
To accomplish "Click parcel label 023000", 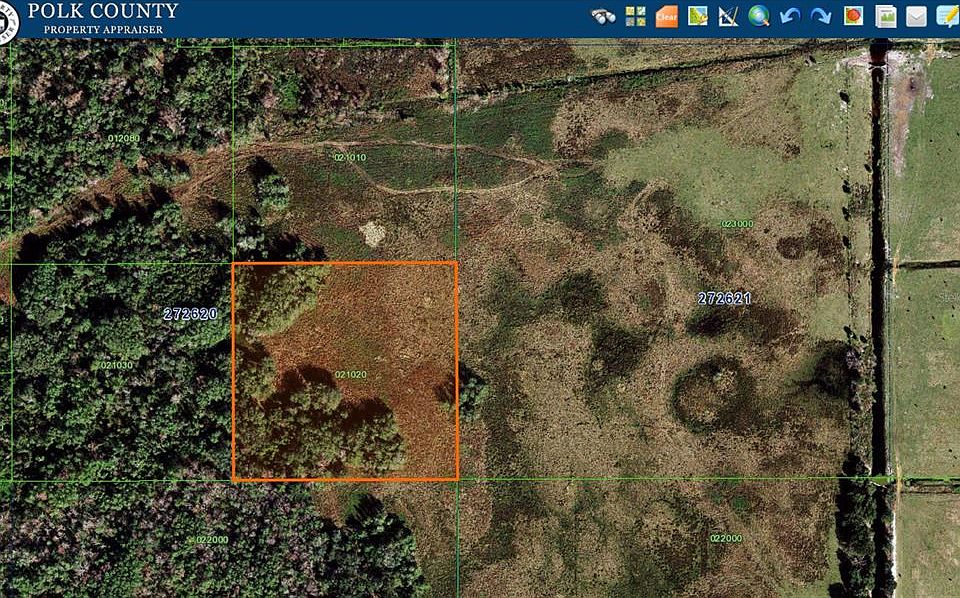I will (x=737, y=224).
